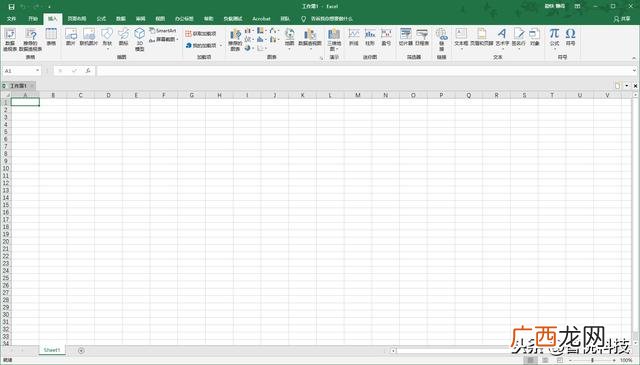The image size is (640, 365).
Task: Open the Name Box dropdown
Action: 38,71
